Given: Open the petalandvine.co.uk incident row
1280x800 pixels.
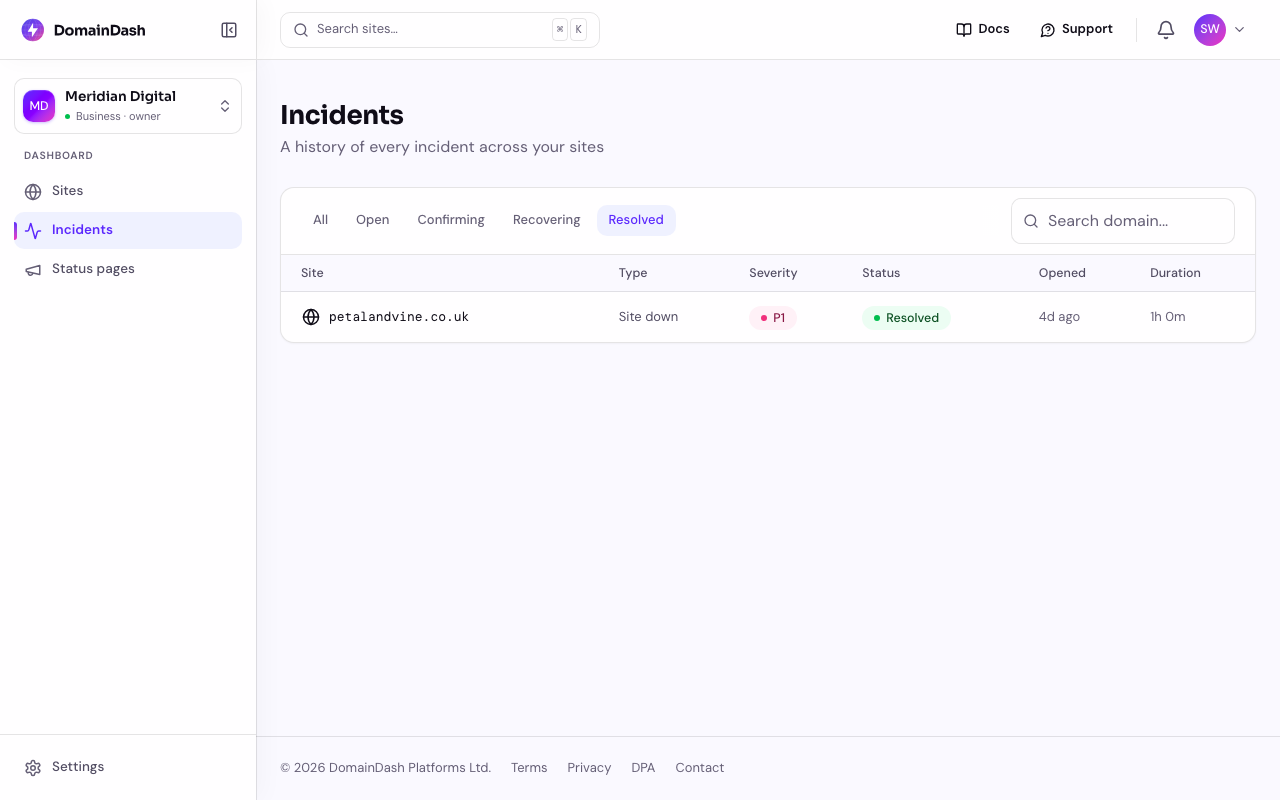Looking at the screenshot, I should [x=768, y=317].
